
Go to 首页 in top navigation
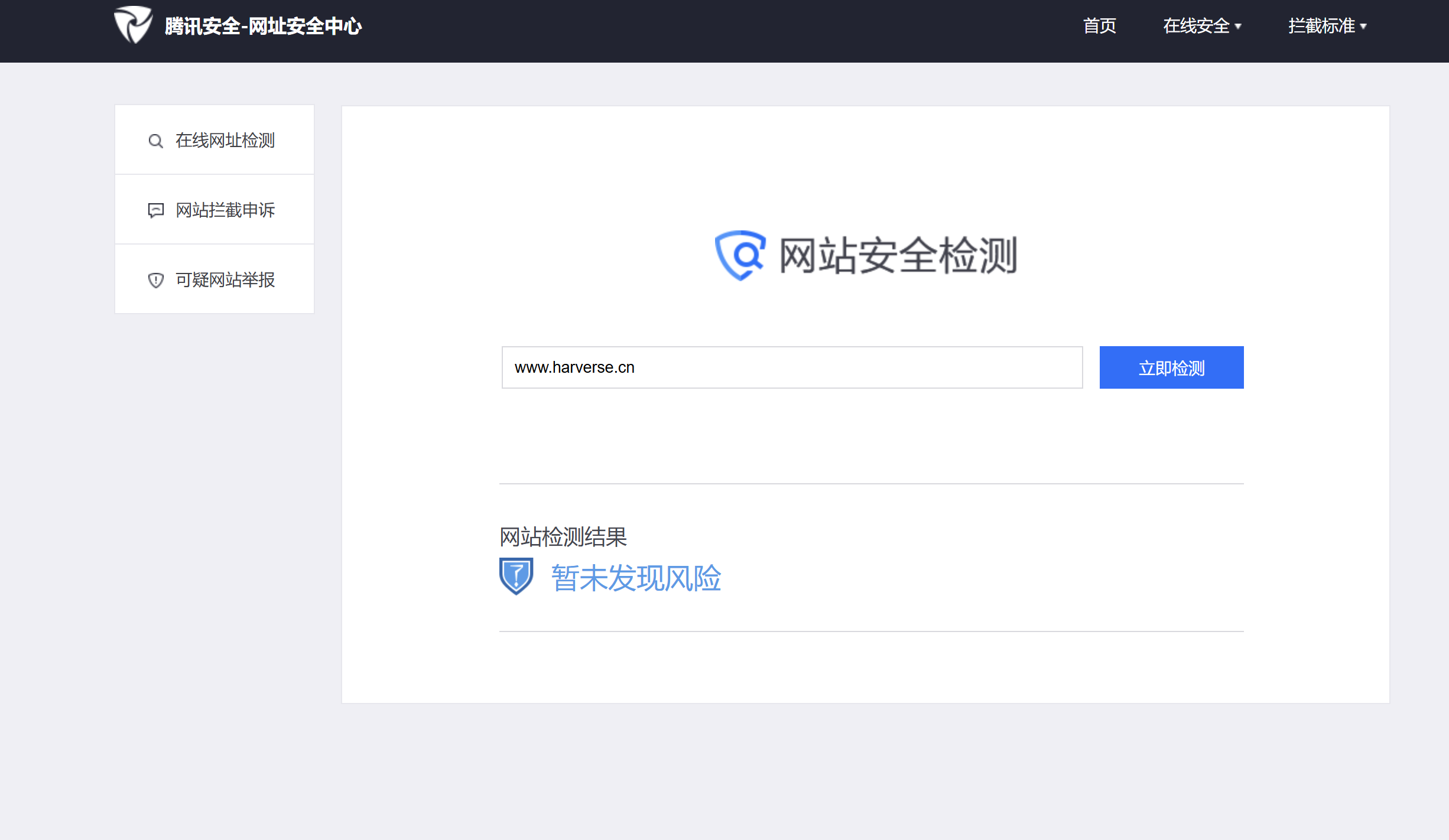tap(1099, 26)
